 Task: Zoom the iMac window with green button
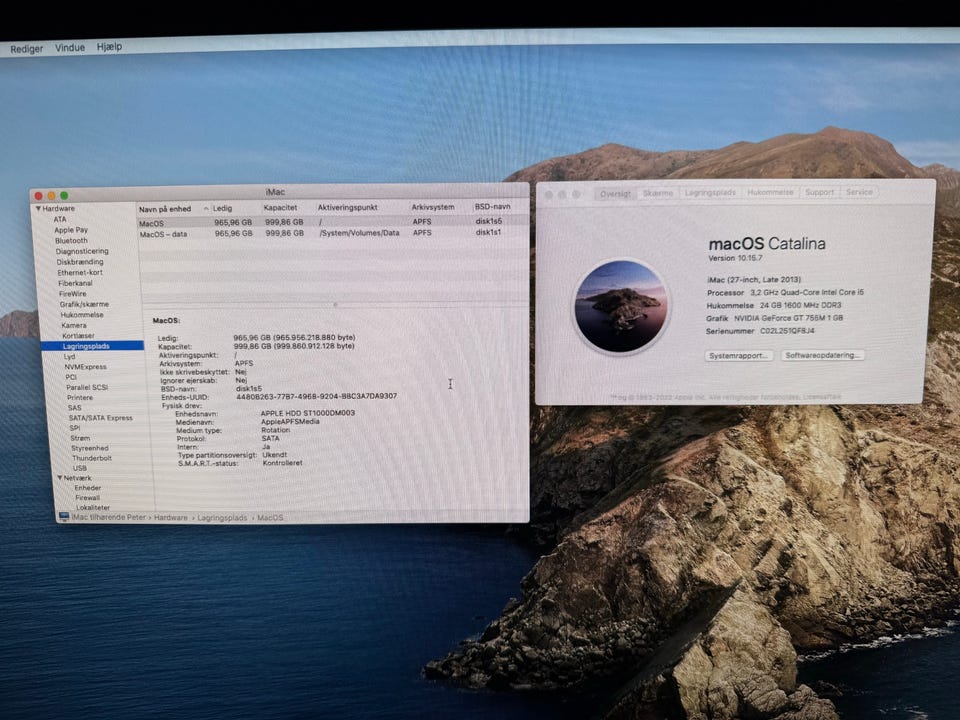click(x=64, y=195)
